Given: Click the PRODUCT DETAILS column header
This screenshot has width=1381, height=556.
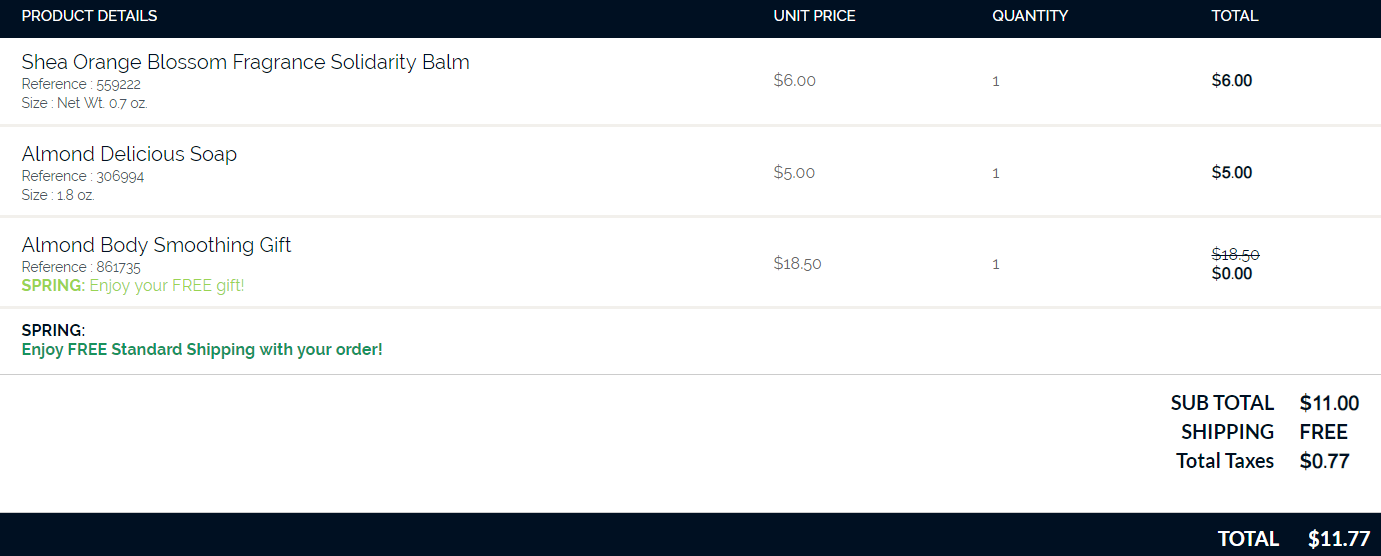Looking at the screenshot, I should pos(89,16).
